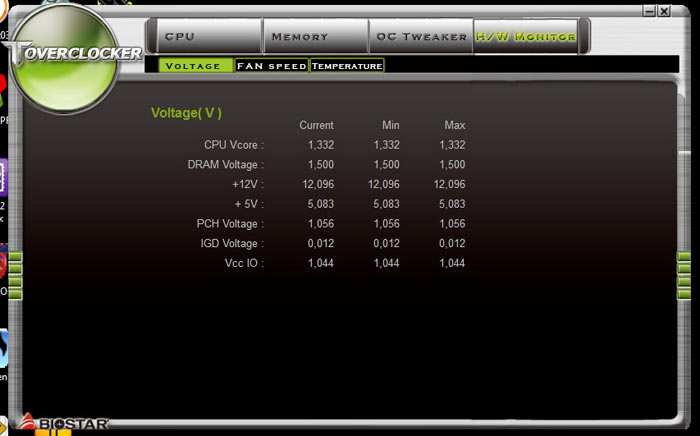
Task: Show the Fan Speed readings
Action: pyautogui.click(x=271, y=66)
